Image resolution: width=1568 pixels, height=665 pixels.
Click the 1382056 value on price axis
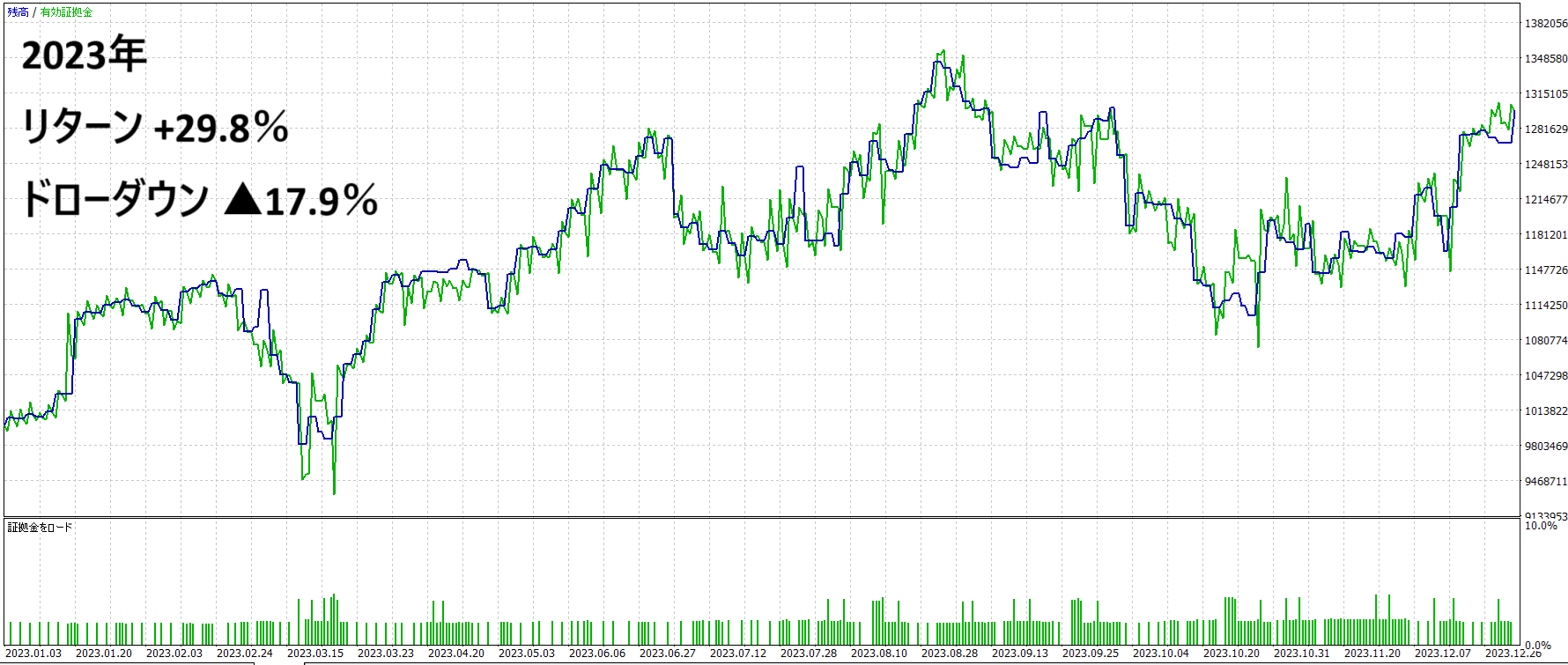tap(1546, 24)
